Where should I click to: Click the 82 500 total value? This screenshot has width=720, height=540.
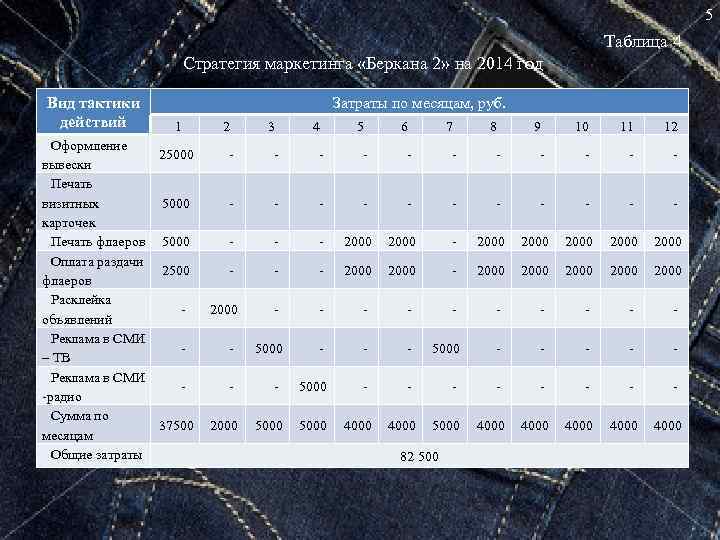[x=419, y=456]
